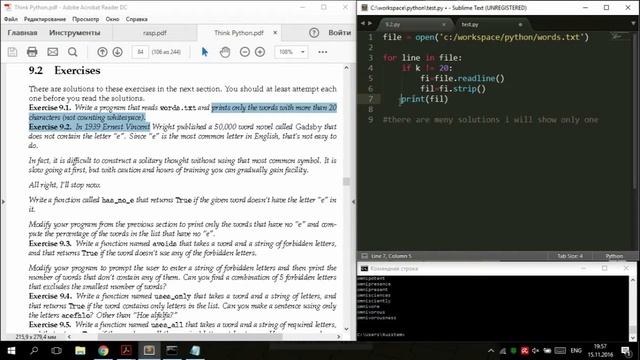Toggle Sublime sidebar via status bar icon

[364, 256]
